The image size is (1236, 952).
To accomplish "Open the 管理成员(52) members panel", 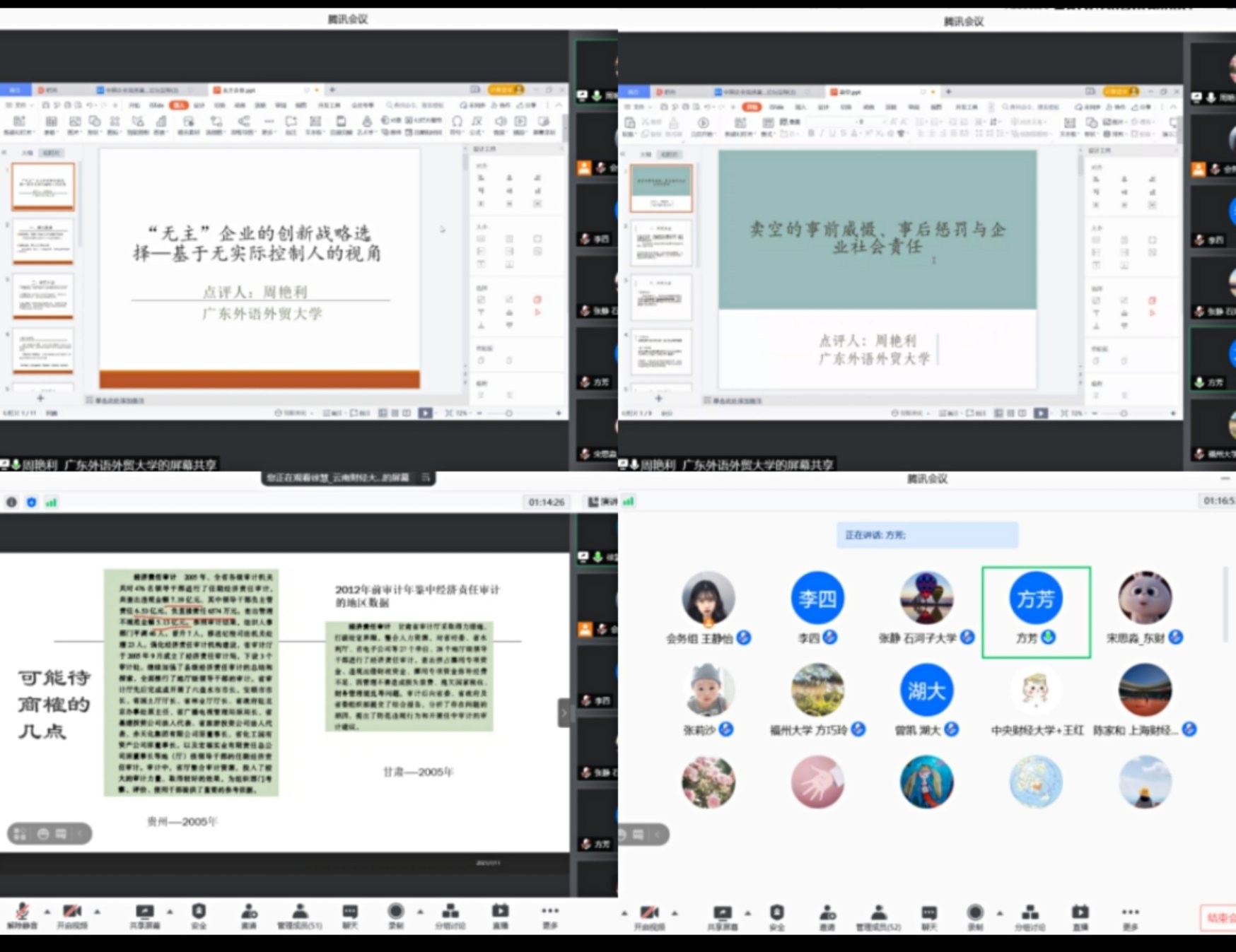I will pos(878,914).
